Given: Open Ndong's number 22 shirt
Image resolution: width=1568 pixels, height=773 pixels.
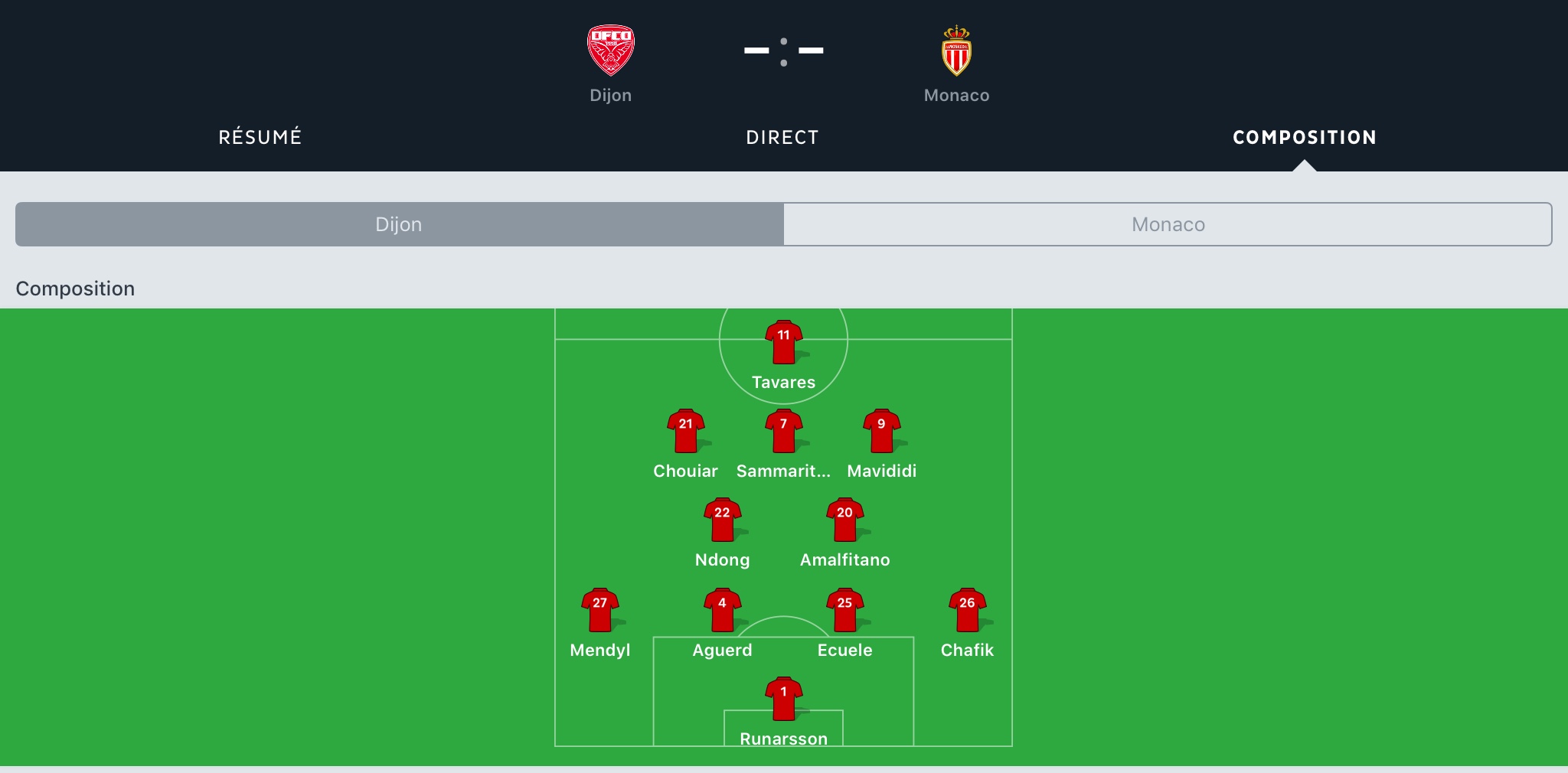Looking at the screenshot, I should click(722, 519).
